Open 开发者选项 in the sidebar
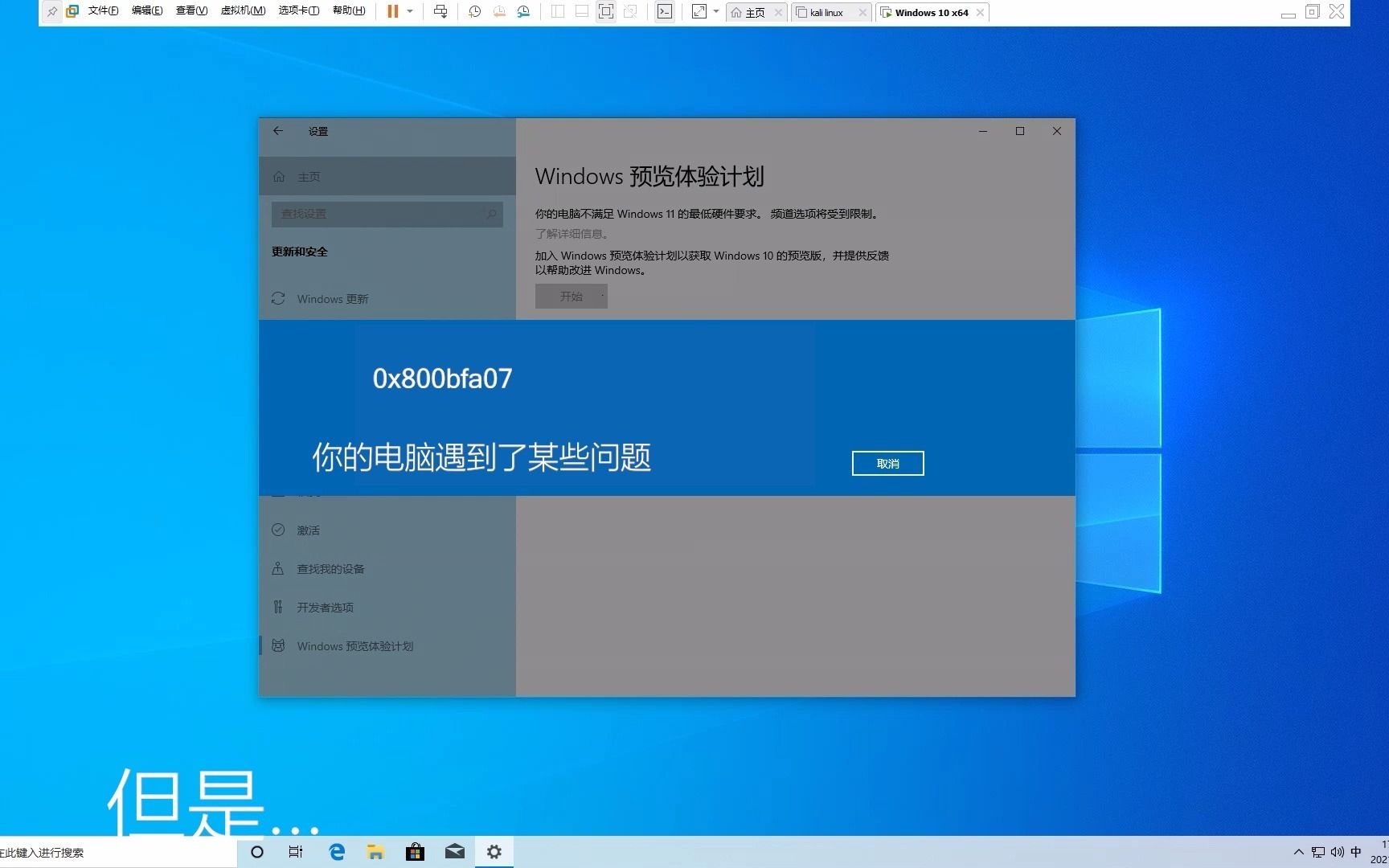Screen dimensions: 1389x868 pyautogui.click(x=387, y=608)
